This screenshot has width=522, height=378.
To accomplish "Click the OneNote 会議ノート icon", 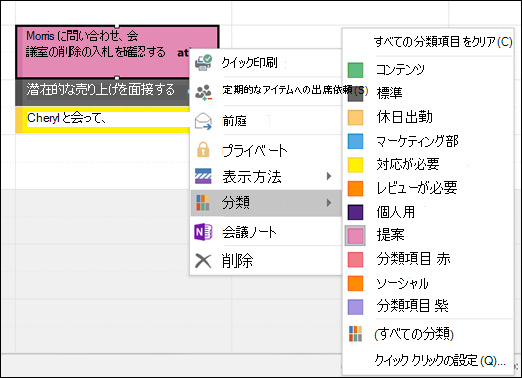I will click(x=203, y=232).
